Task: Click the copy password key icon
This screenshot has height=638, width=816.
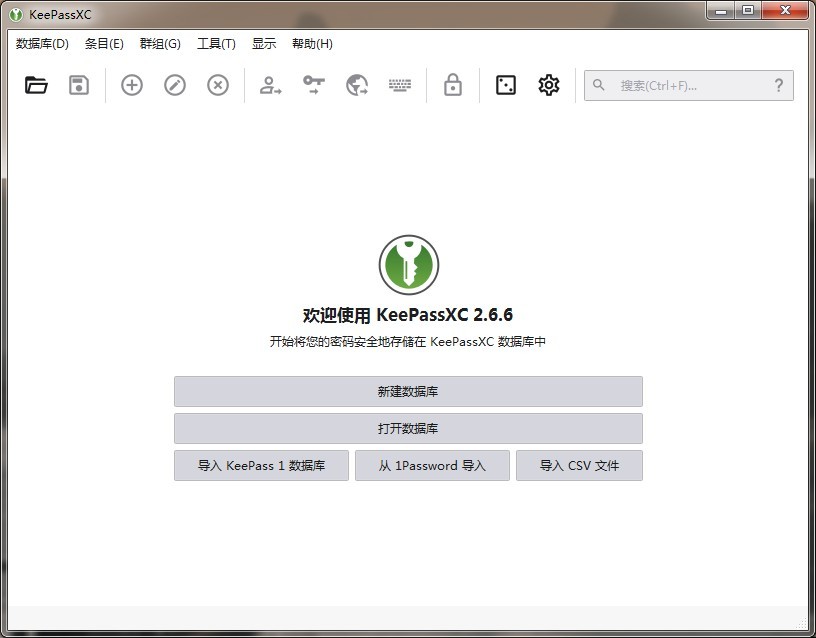Action: click(312, 85)
